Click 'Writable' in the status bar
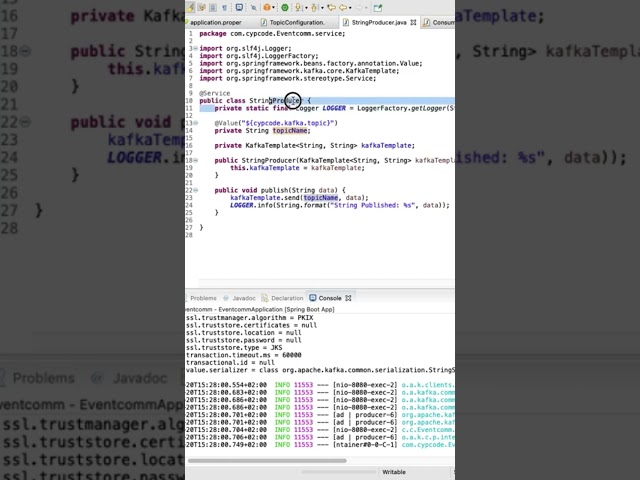Screen dimensions: 640x480 [394, 472]
